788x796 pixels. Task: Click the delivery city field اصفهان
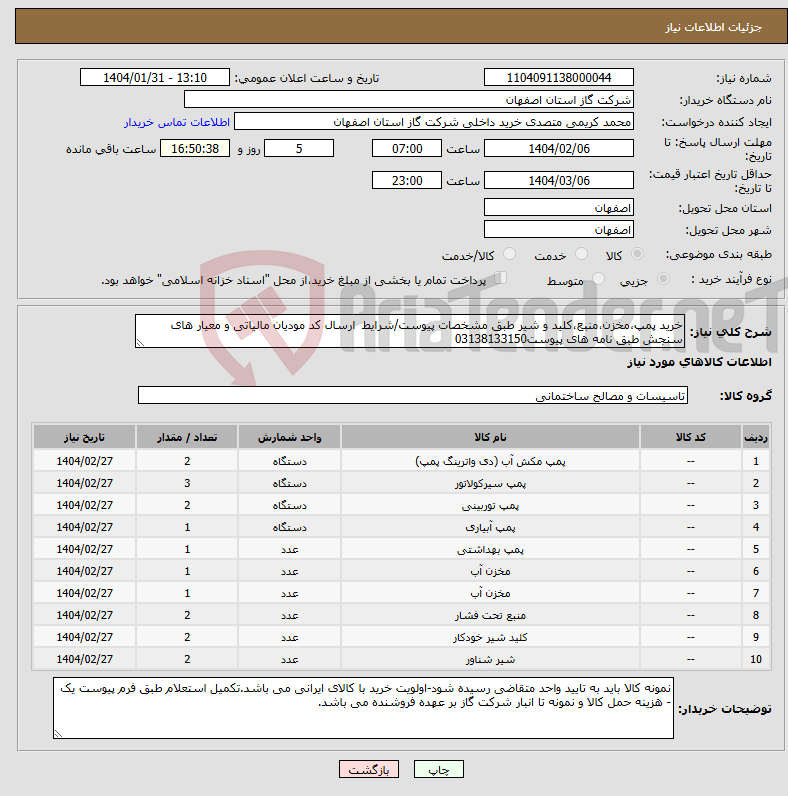pos(559,229)
